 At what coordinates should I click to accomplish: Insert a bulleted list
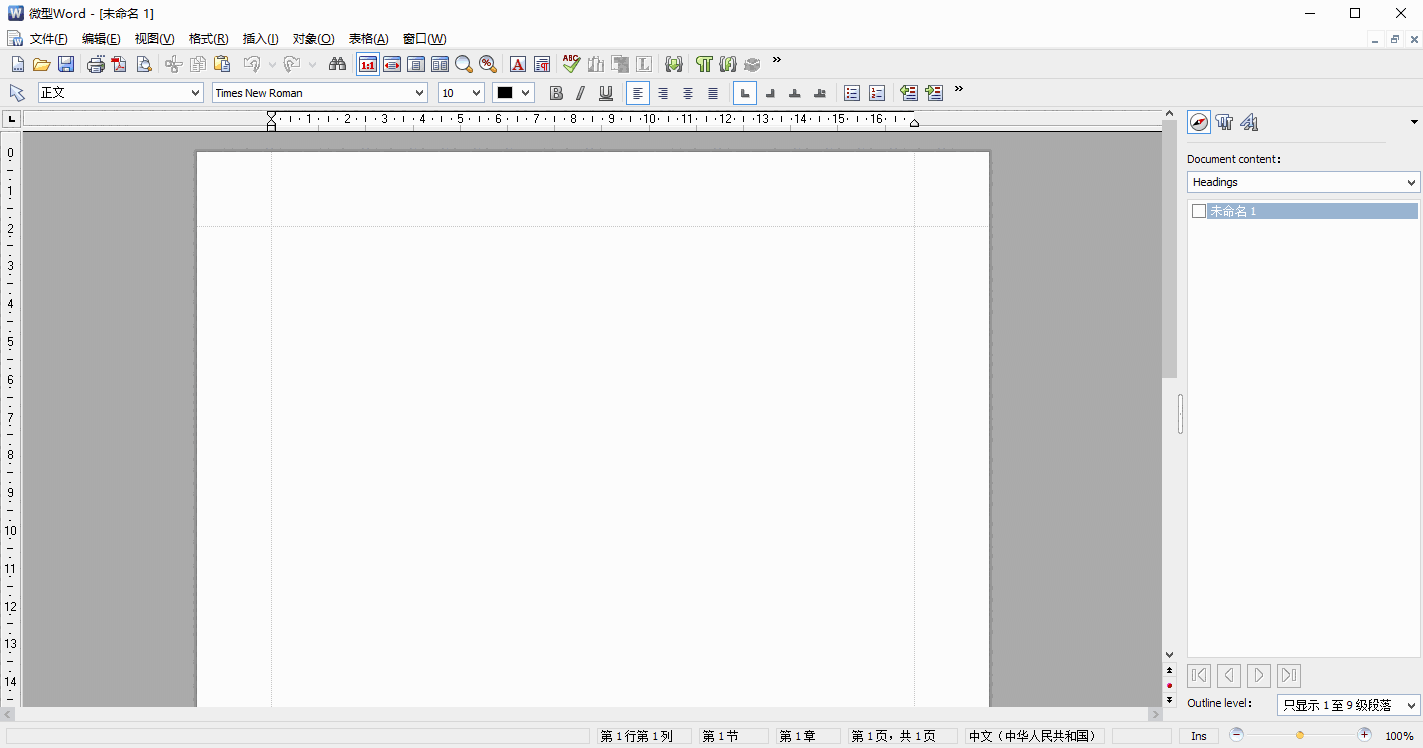point(852,93)
